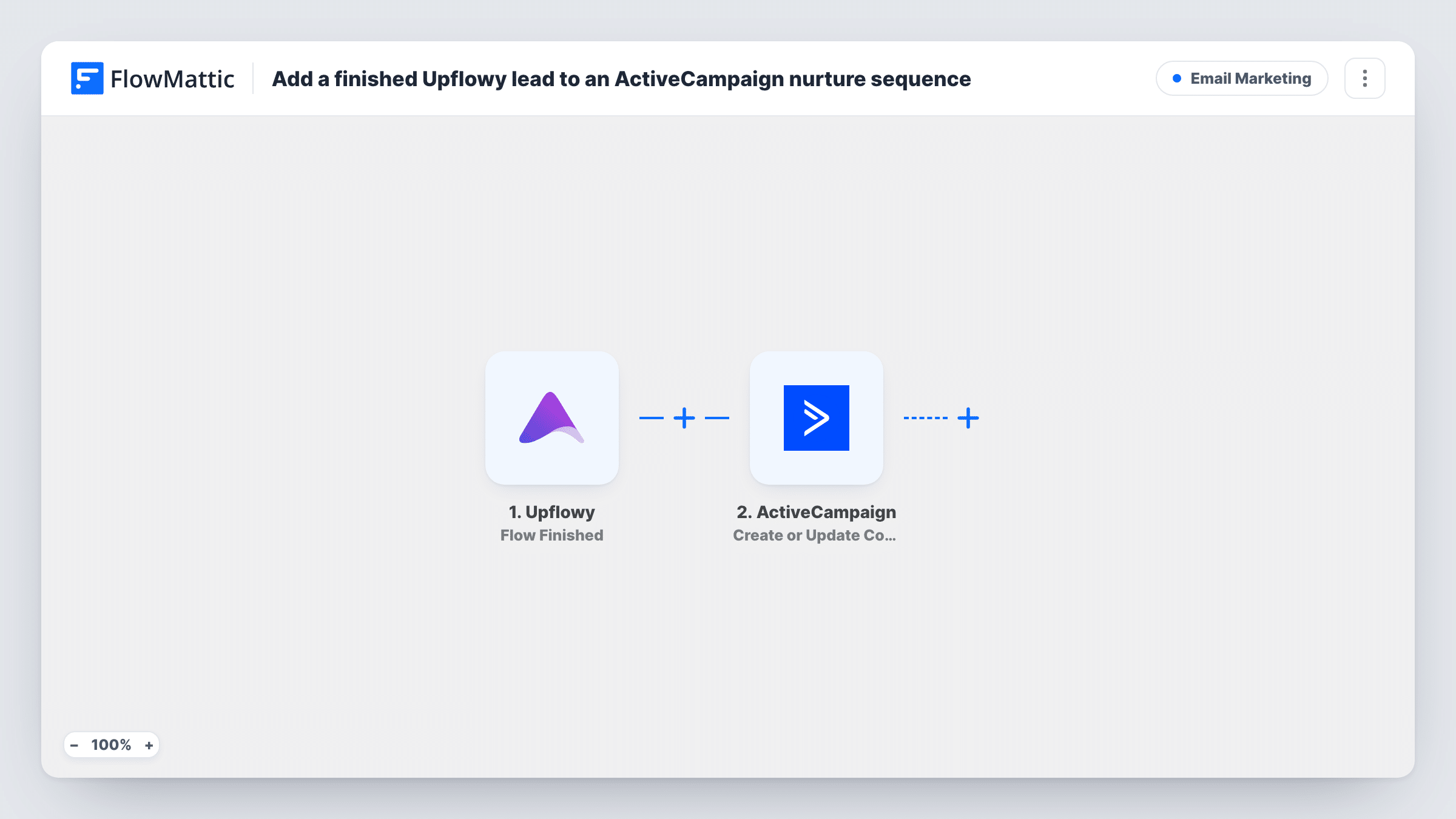Click the '2. ActiveCampaign' step label
This screenshot has height=819, width=1456.
(817, 512)
